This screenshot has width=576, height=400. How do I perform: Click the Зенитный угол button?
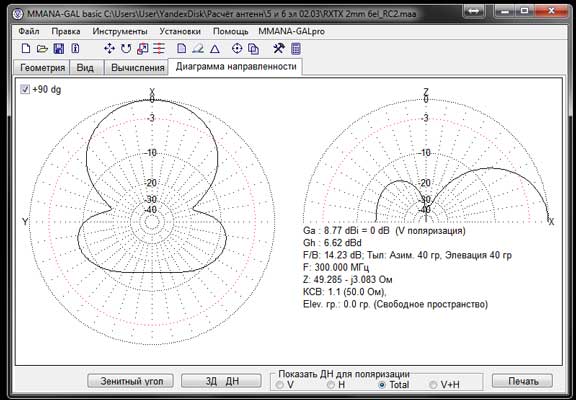click(131, 381)
